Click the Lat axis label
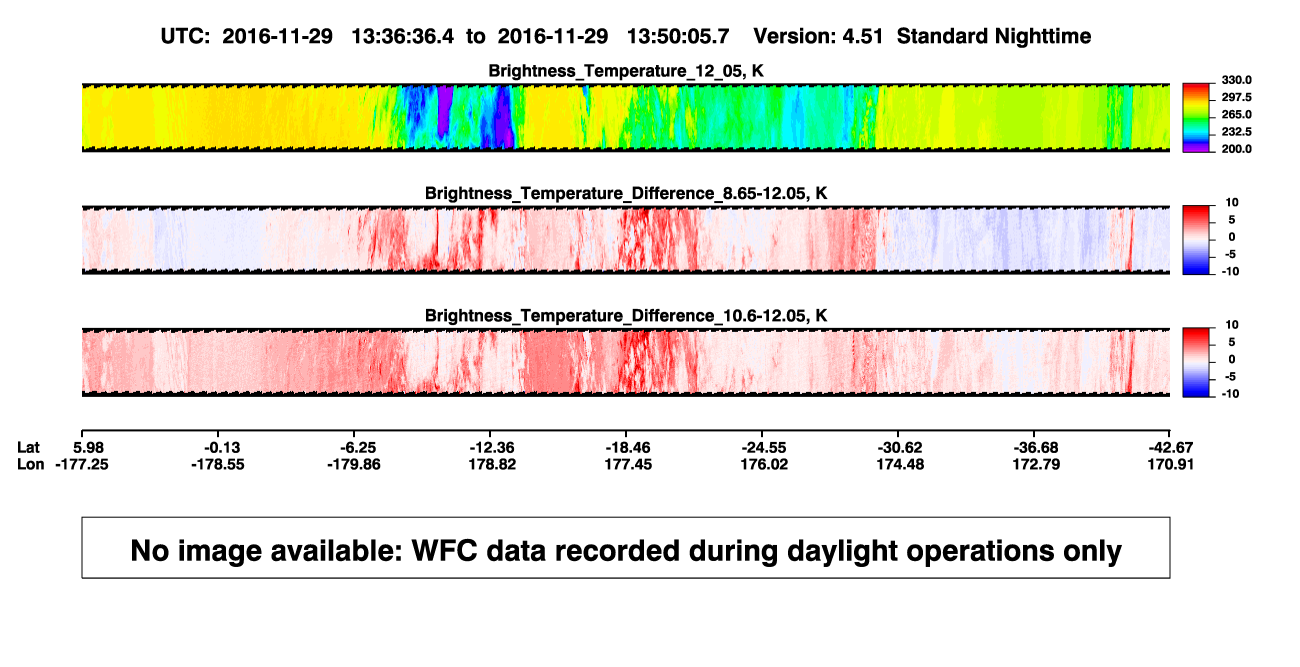1300x667 pixels. click(30, 447)
